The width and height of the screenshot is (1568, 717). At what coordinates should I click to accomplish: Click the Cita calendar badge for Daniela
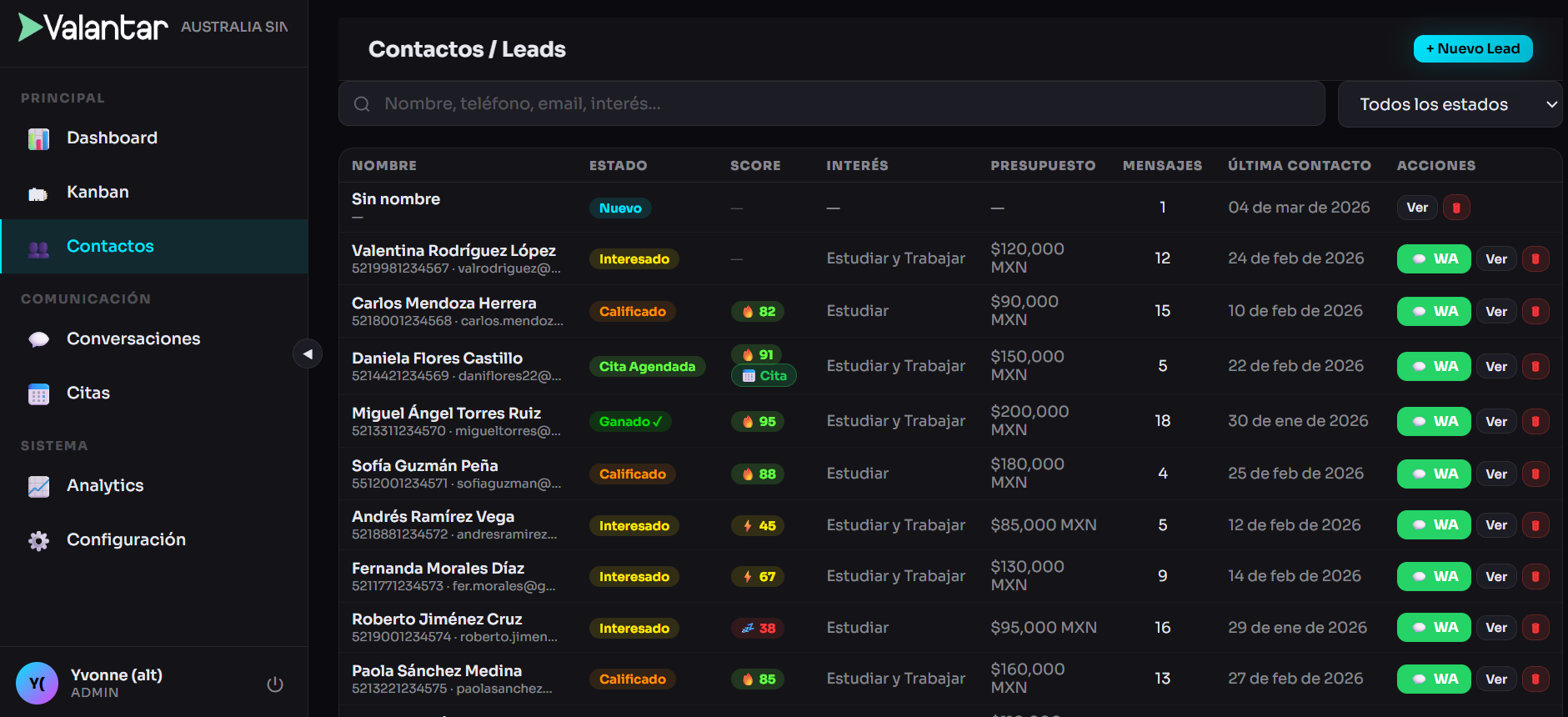coord(764,376)
